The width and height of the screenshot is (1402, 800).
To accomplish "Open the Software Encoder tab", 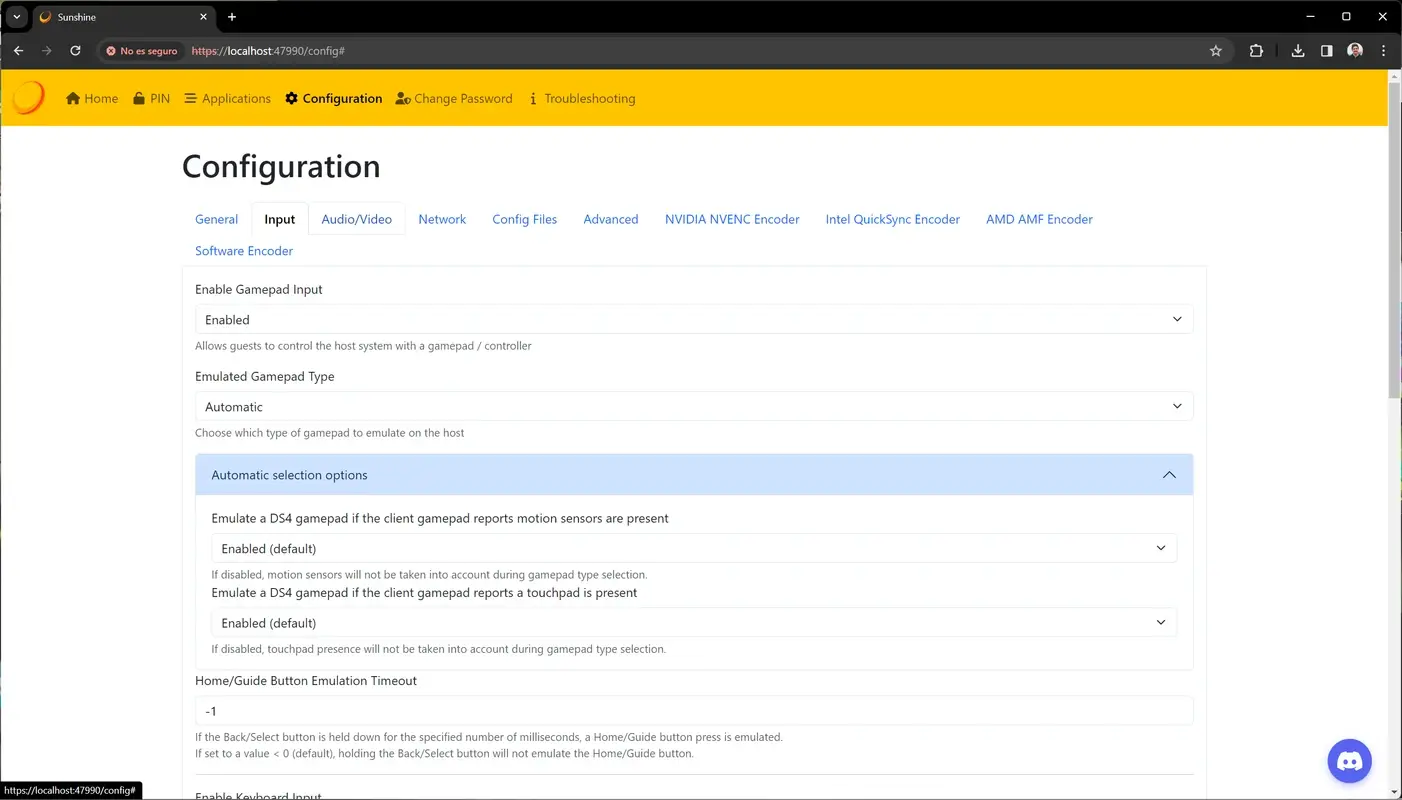I will coord(244,251).
